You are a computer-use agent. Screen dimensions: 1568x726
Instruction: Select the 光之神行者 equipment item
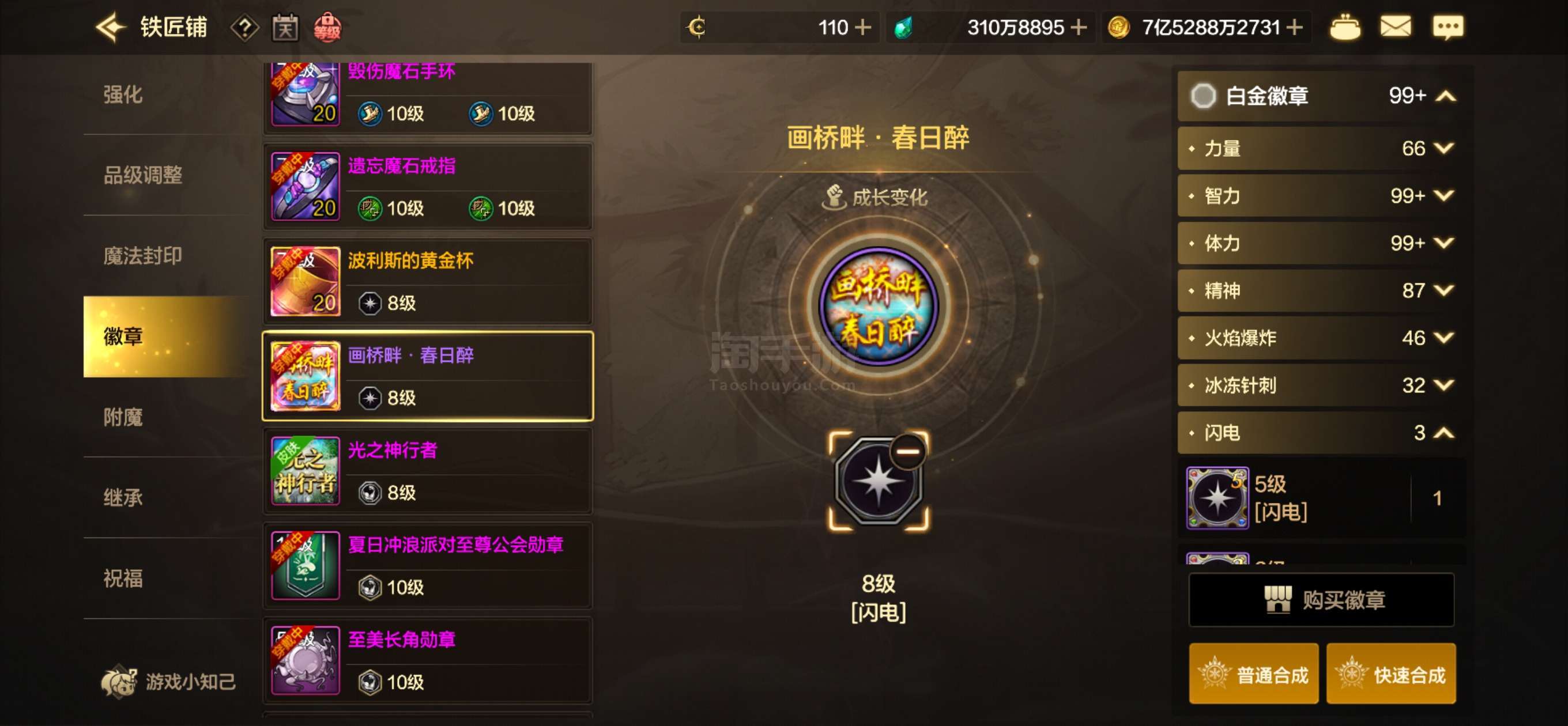(428, 471)
